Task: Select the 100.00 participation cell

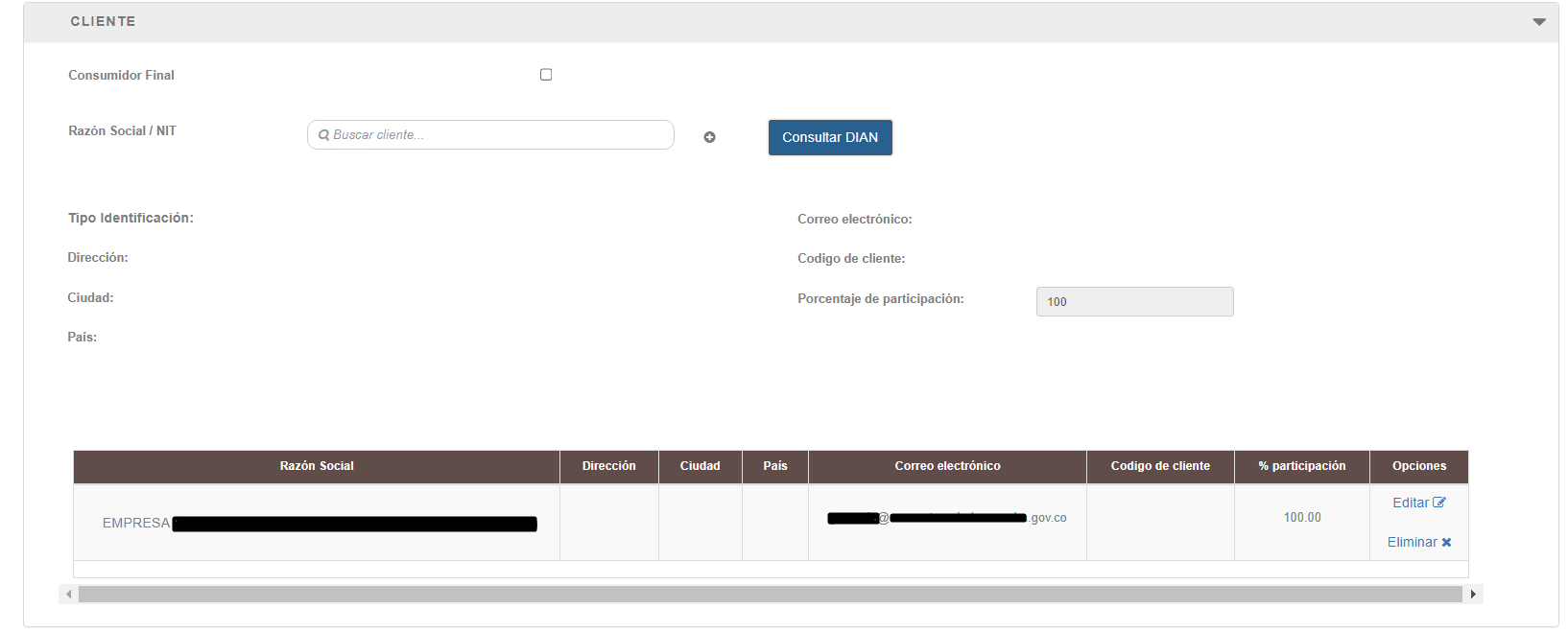Action: (x=1301, y=518)
